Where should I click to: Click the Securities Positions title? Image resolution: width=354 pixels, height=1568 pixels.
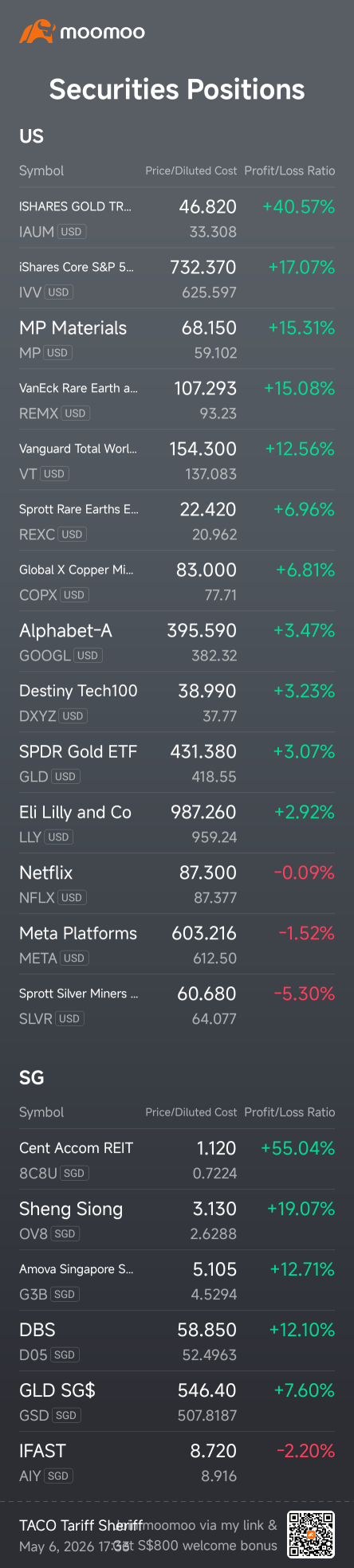tap(177, 88)
